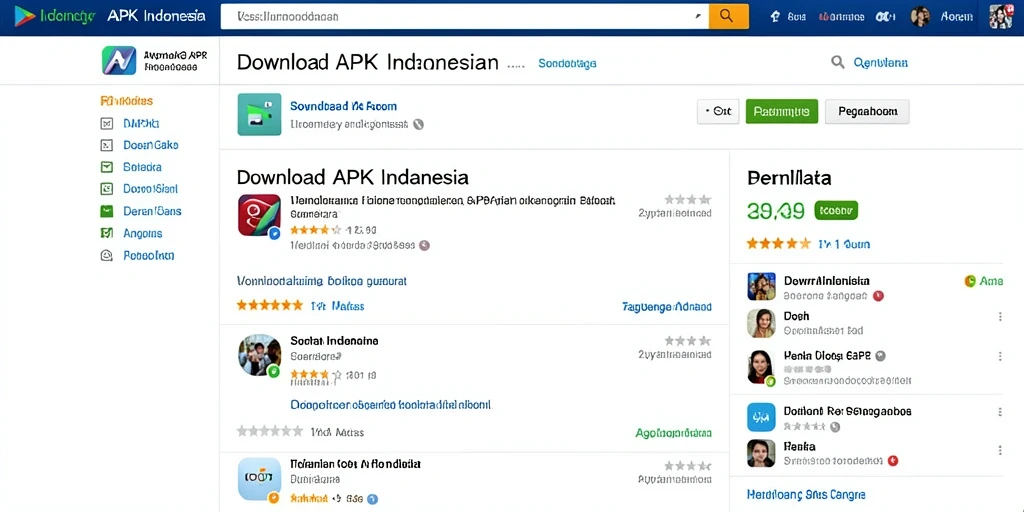
Task: Click the red badge under DowrrAlnlonisia
Action: click(878, 296)
